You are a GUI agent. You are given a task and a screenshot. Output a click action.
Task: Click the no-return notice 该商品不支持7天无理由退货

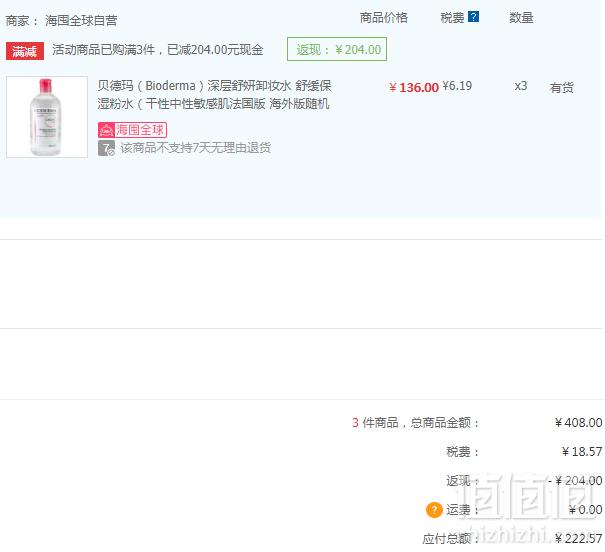coord(196,148)
